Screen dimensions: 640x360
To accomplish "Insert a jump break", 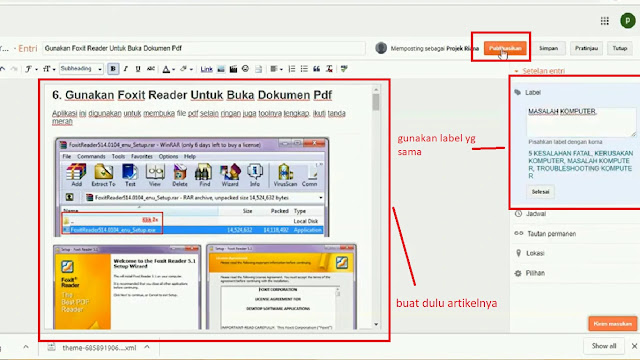I will click(258, 69).
